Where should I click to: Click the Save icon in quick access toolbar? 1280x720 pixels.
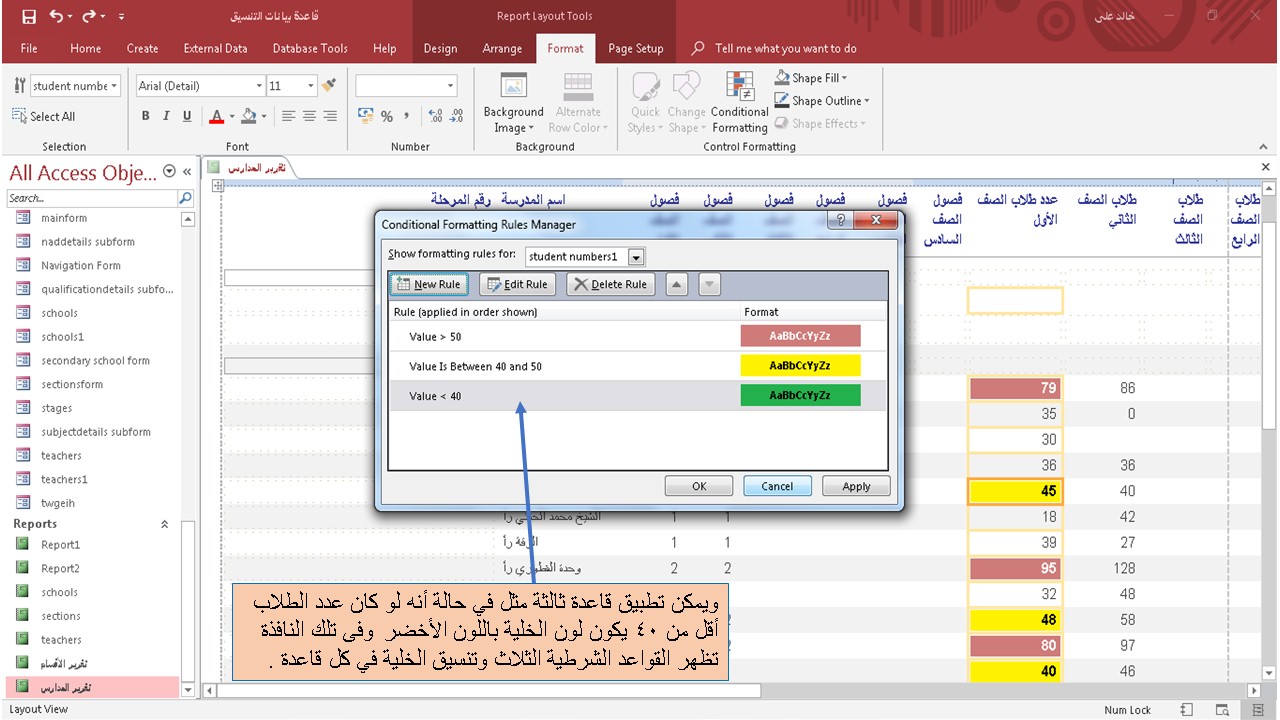tap(28, 16)
